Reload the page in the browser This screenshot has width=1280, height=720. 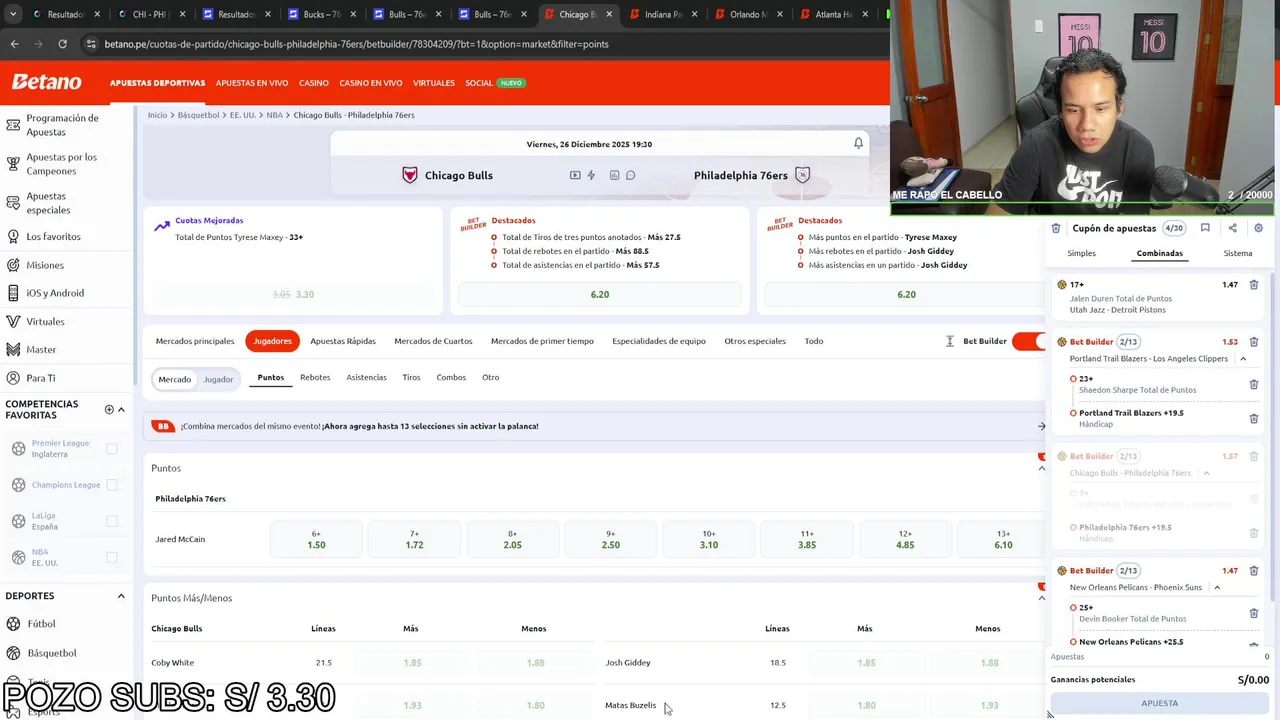pos(62,44)
